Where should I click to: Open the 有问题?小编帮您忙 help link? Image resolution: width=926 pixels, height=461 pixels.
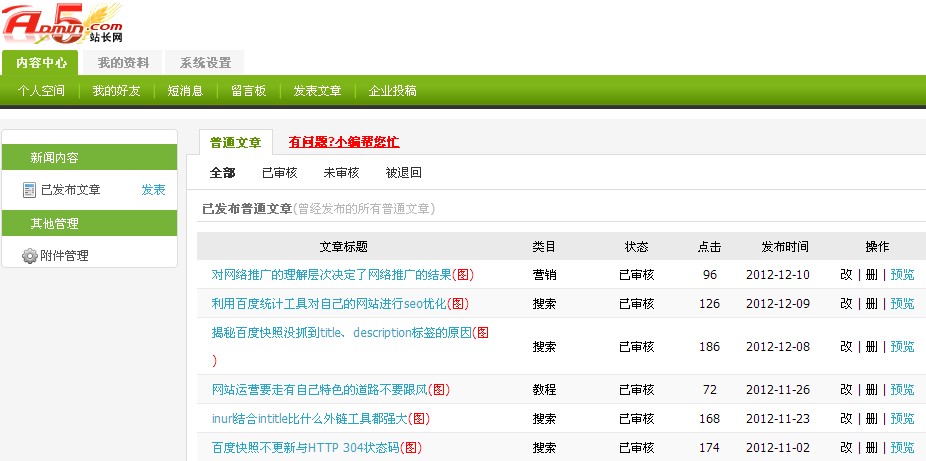[x=343, y=142]
